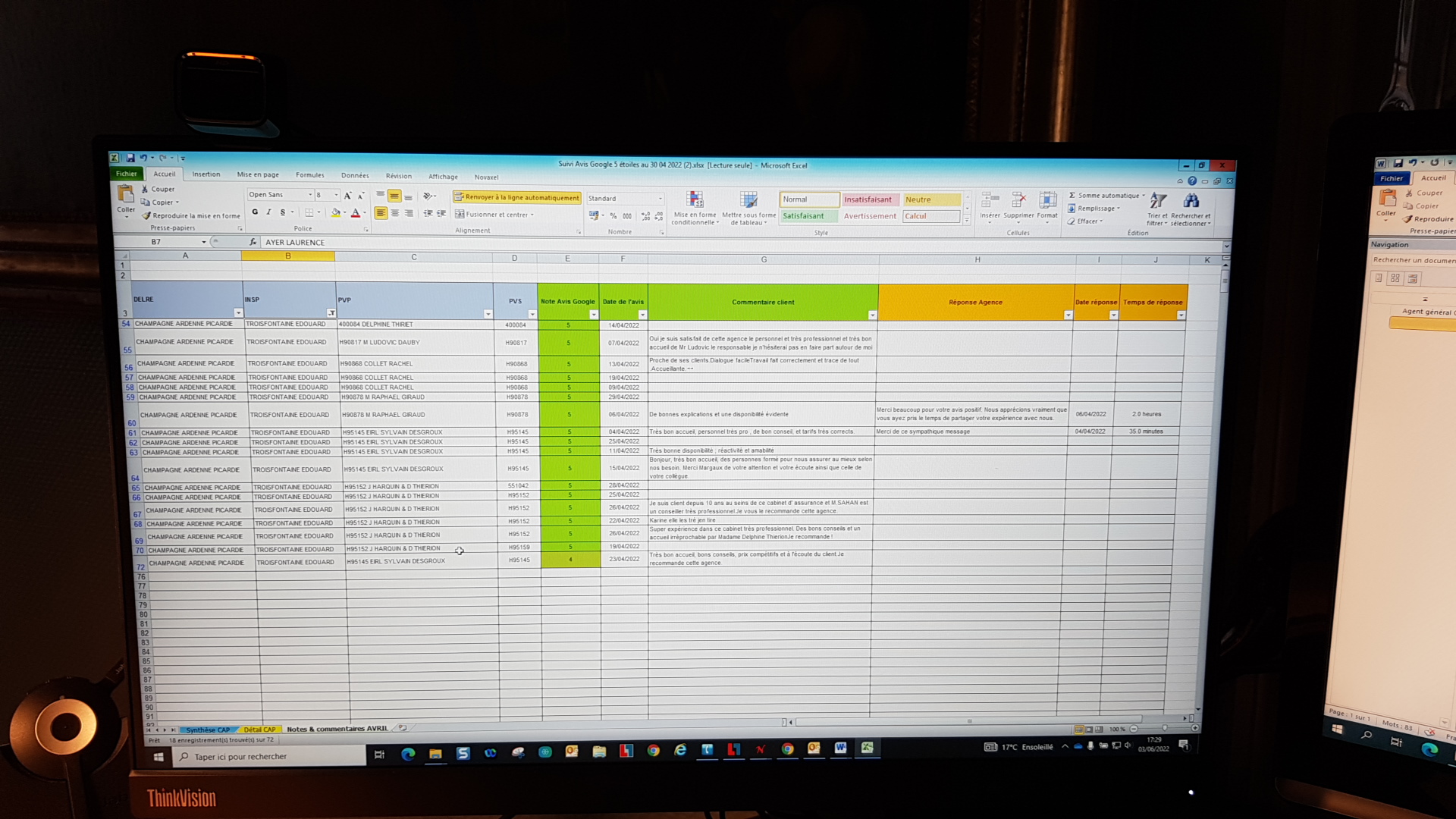Image resolution: width=1456 pixels, height=819 pixels.
Task: Adjust the zoom slider in status bar
Action: pyautogui.click(x=1164, y=729)
